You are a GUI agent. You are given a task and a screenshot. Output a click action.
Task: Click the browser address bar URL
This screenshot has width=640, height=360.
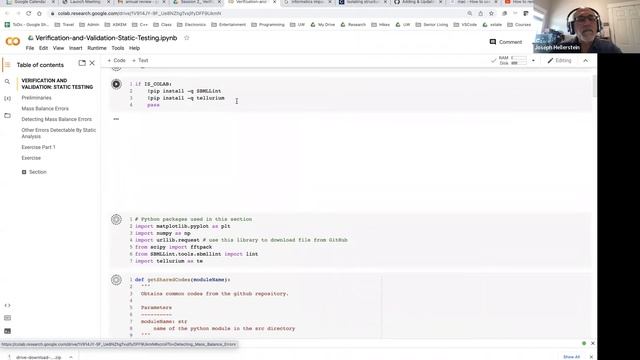click(x=139, y=13)
